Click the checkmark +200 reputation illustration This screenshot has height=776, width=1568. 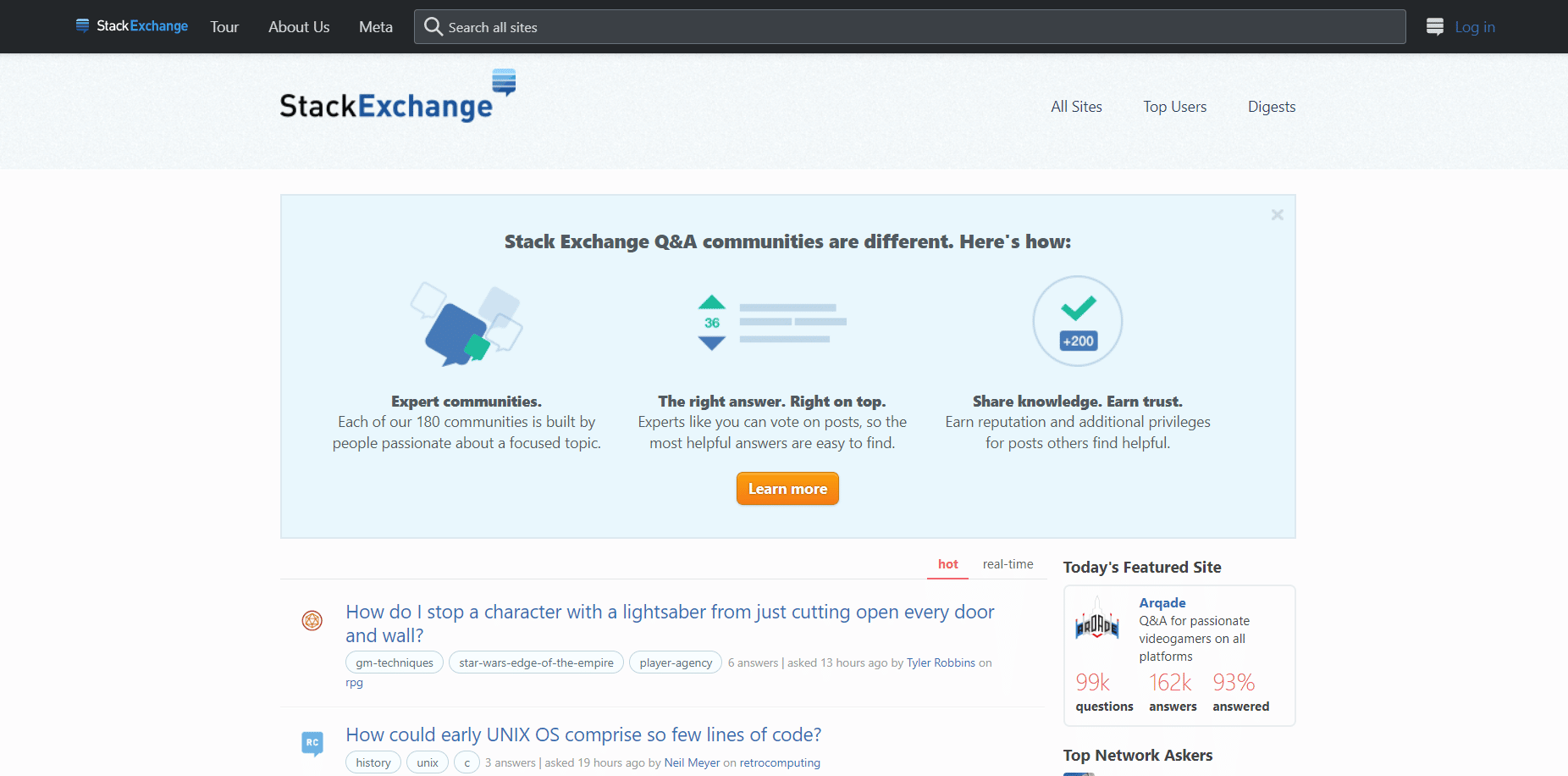(1078, 321)
